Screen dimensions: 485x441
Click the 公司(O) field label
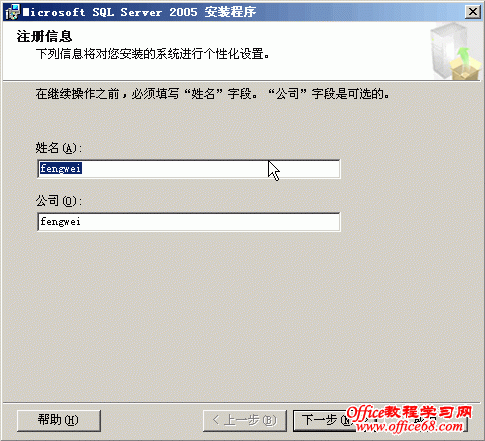point(59,201)
